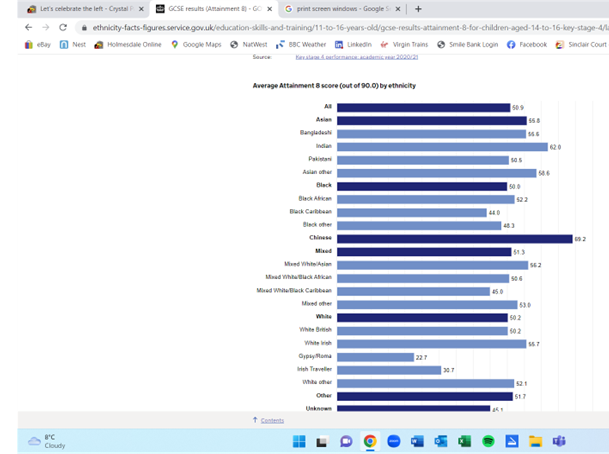Click the Windows Start button

tap(298, 440)
